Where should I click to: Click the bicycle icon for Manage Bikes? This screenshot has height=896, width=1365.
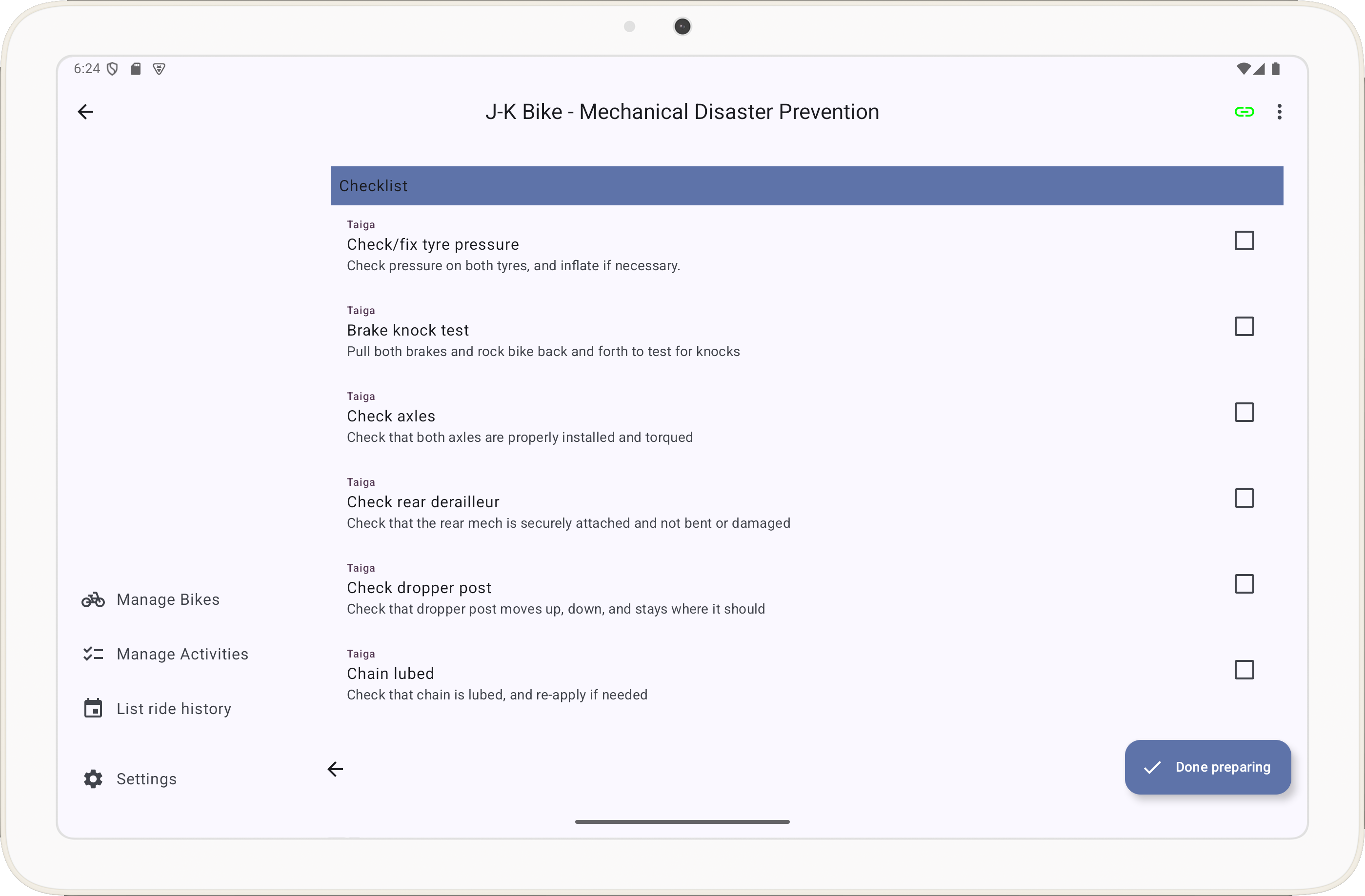tap(93, 599)
